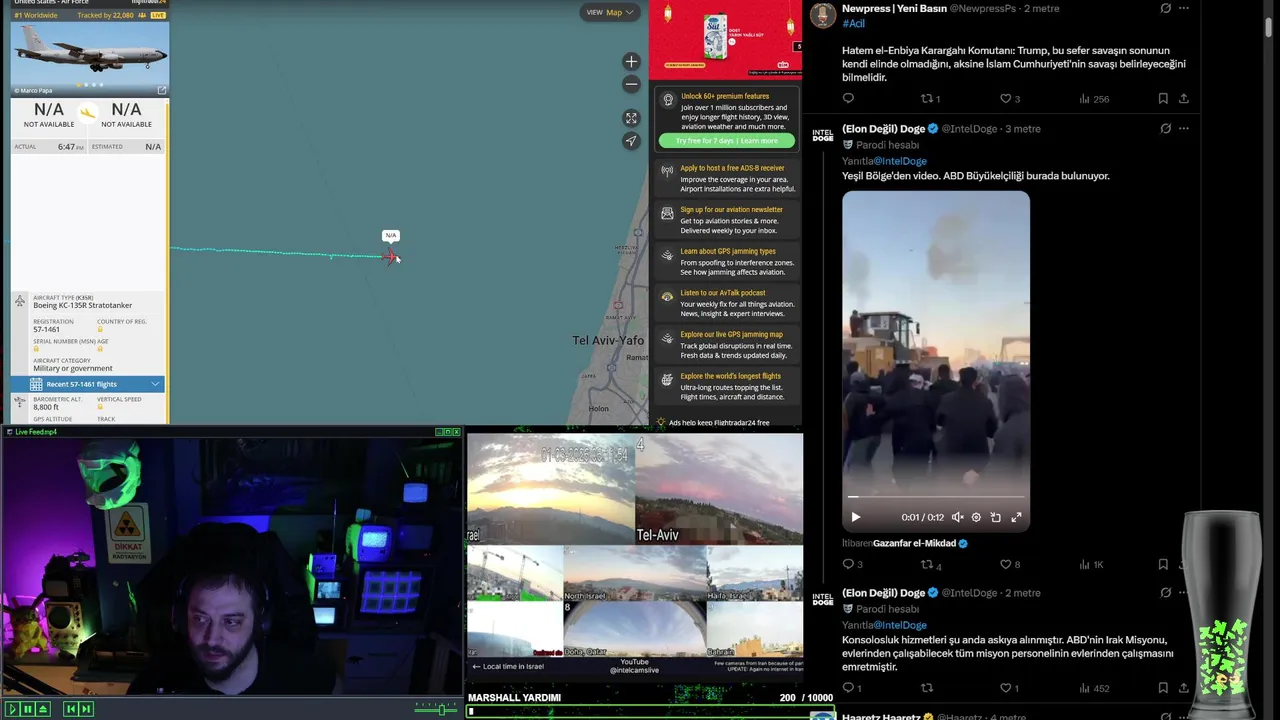Zoom in on the flight map
The width and height of the screenshot is (1280, 720).
(631, 62)
